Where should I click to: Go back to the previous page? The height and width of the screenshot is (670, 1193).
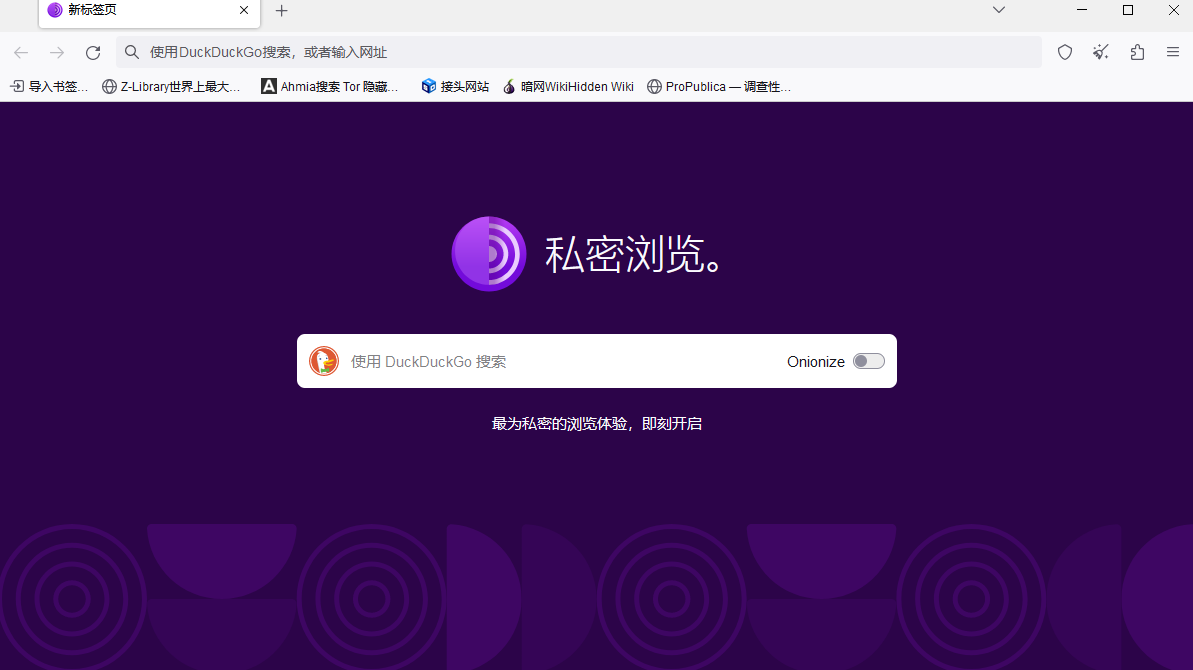pyautogui.click(x=21, y=52)
